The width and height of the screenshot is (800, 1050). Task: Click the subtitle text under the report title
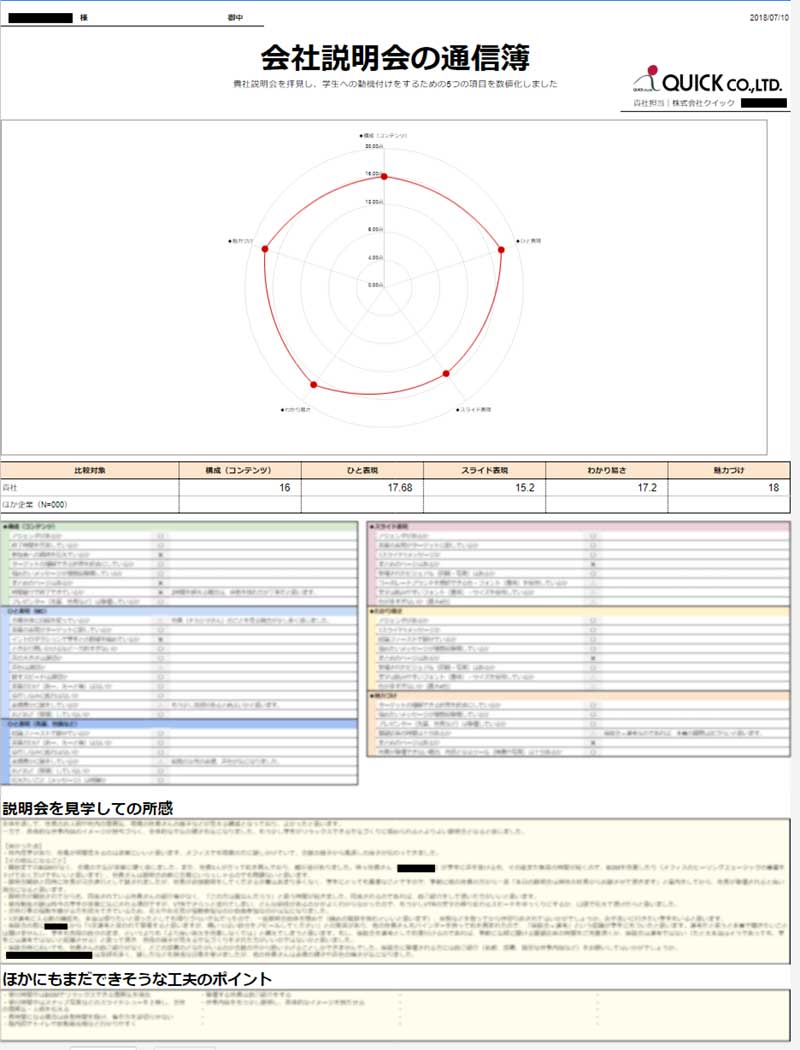pyautogui.click(x=395, y=84)
